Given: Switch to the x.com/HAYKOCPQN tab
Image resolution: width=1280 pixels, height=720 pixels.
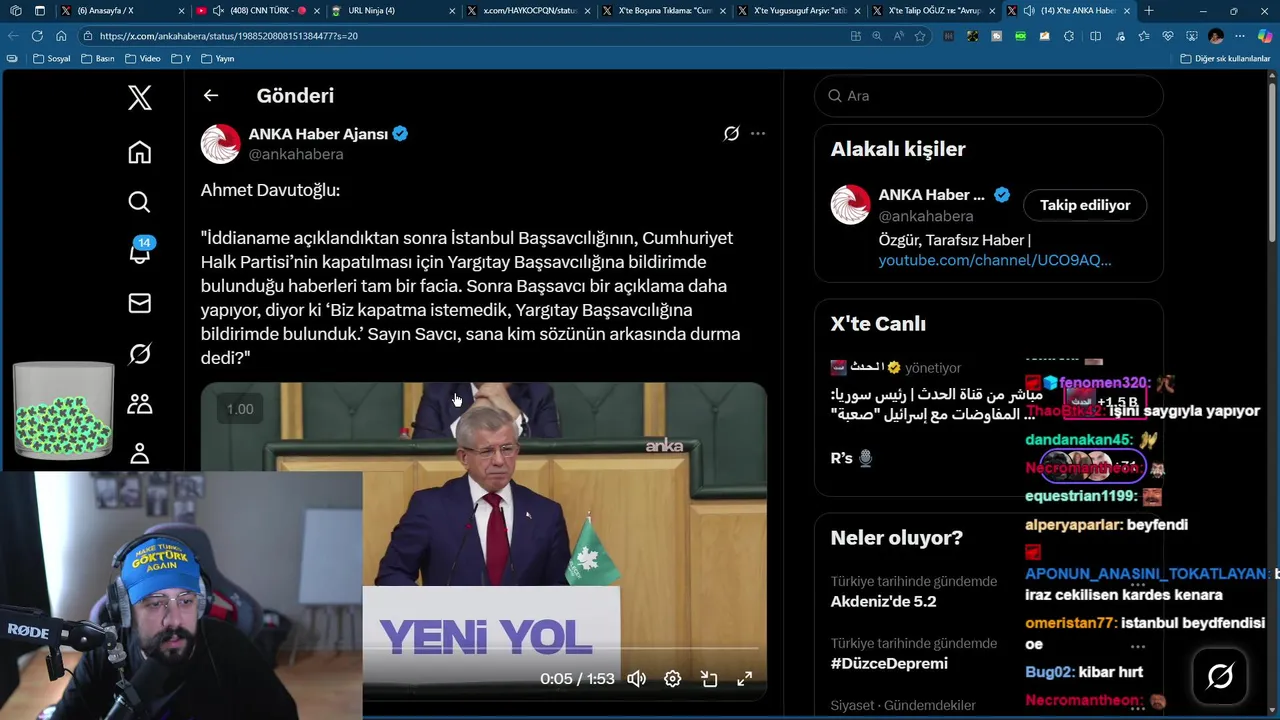Looking at the screenshot, I should pyautogui.click(x=528, y=11).
